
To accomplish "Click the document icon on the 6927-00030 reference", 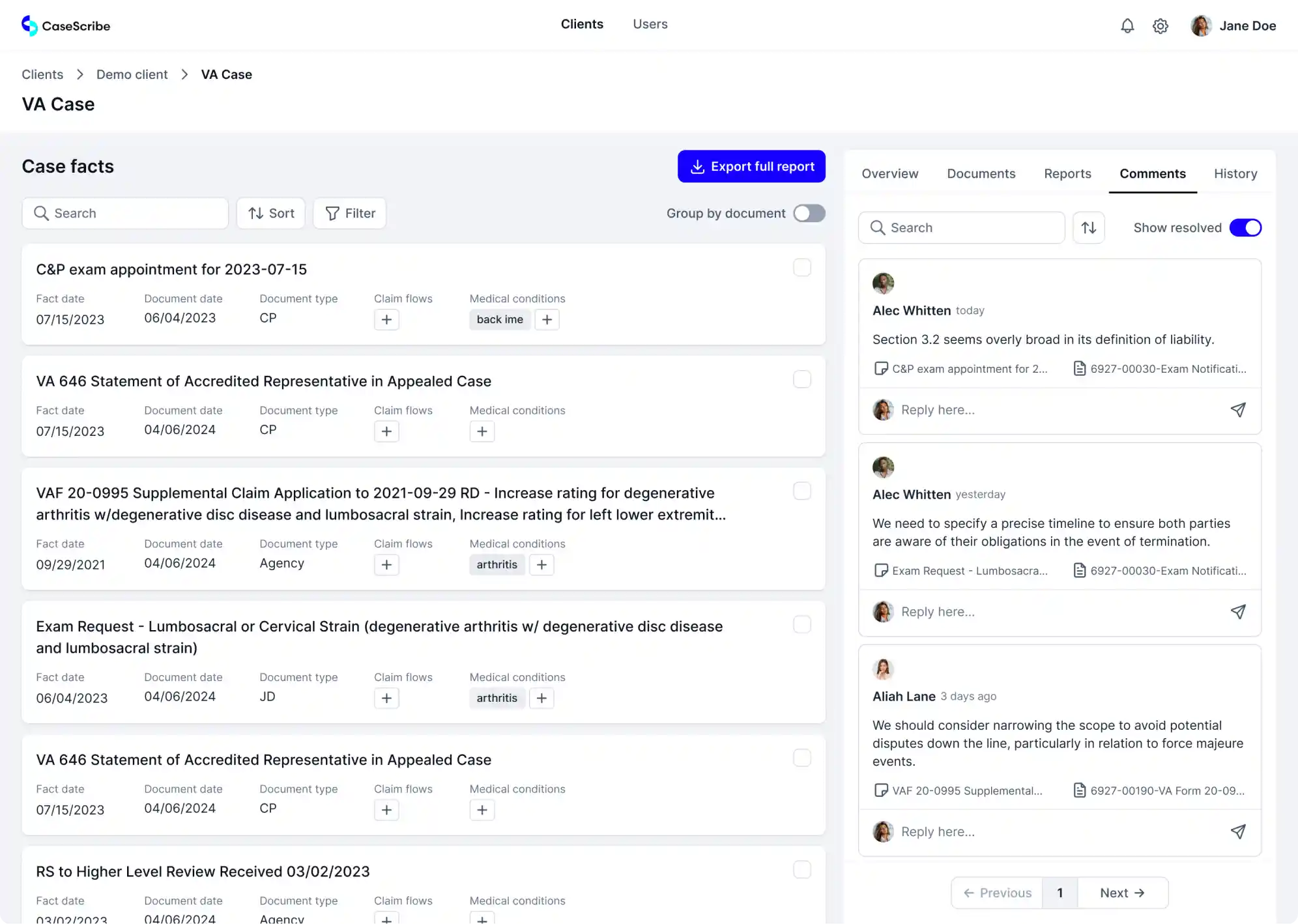I will 1079,368.
